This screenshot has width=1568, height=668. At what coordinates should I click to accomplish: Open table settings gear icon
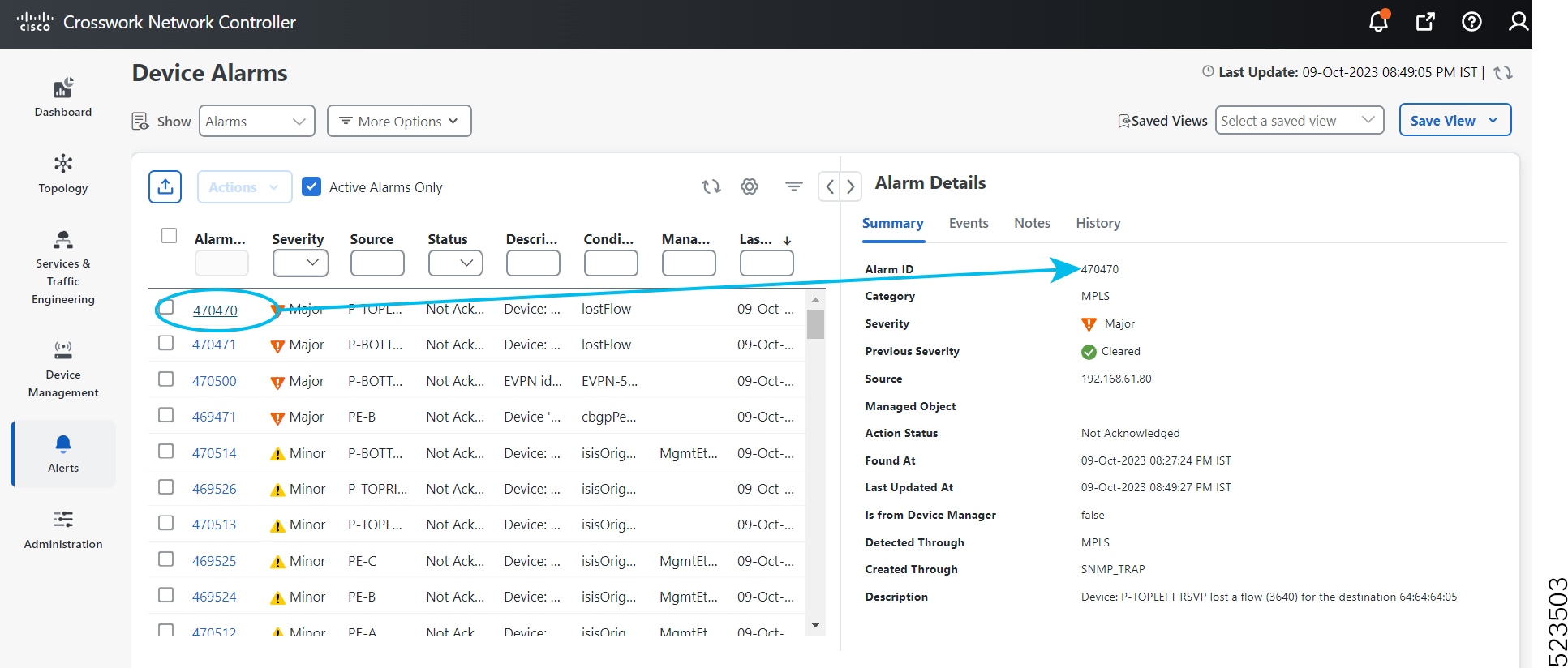[x=750, y=187]
